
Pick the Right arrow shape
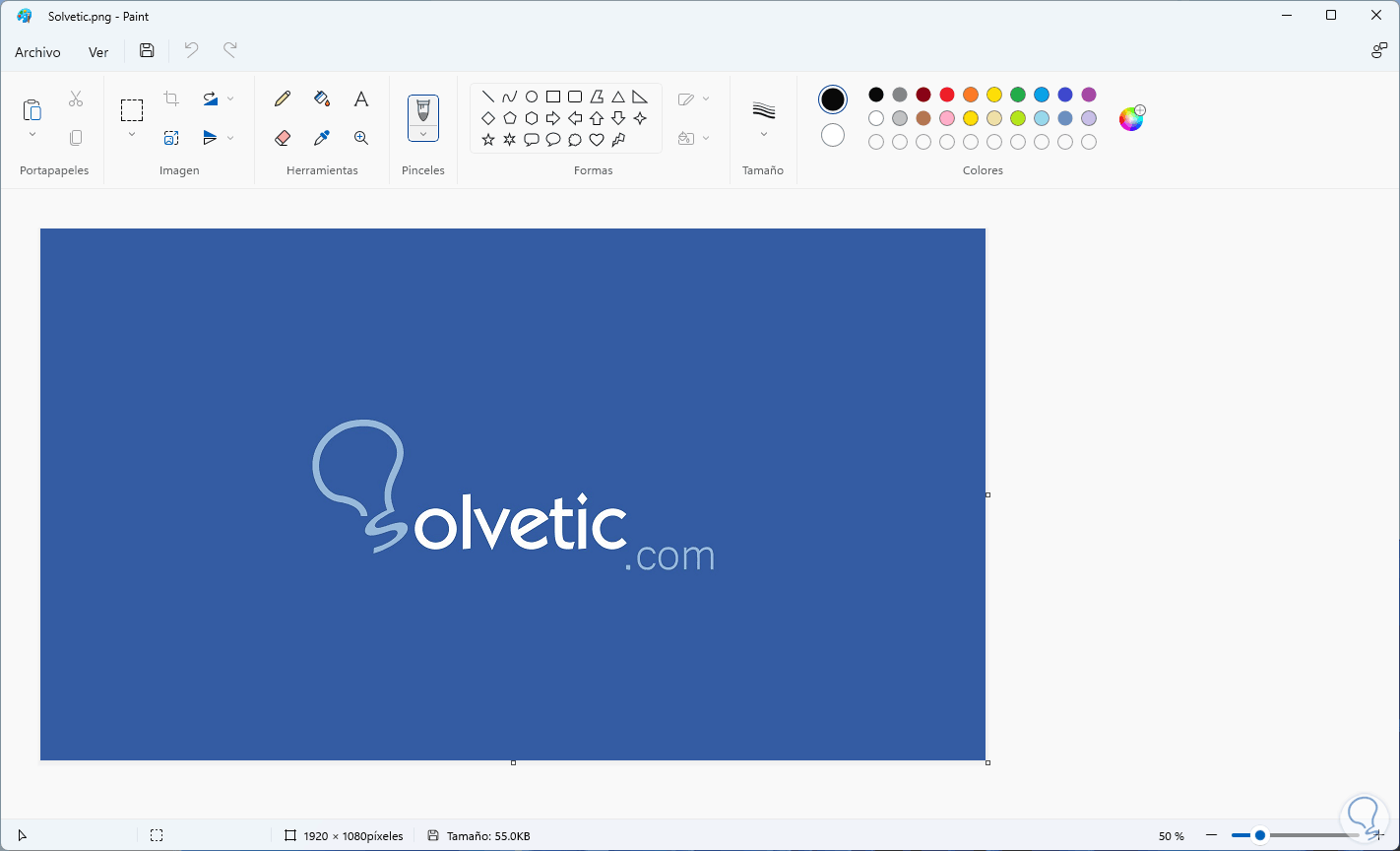(x=553, y=118)
